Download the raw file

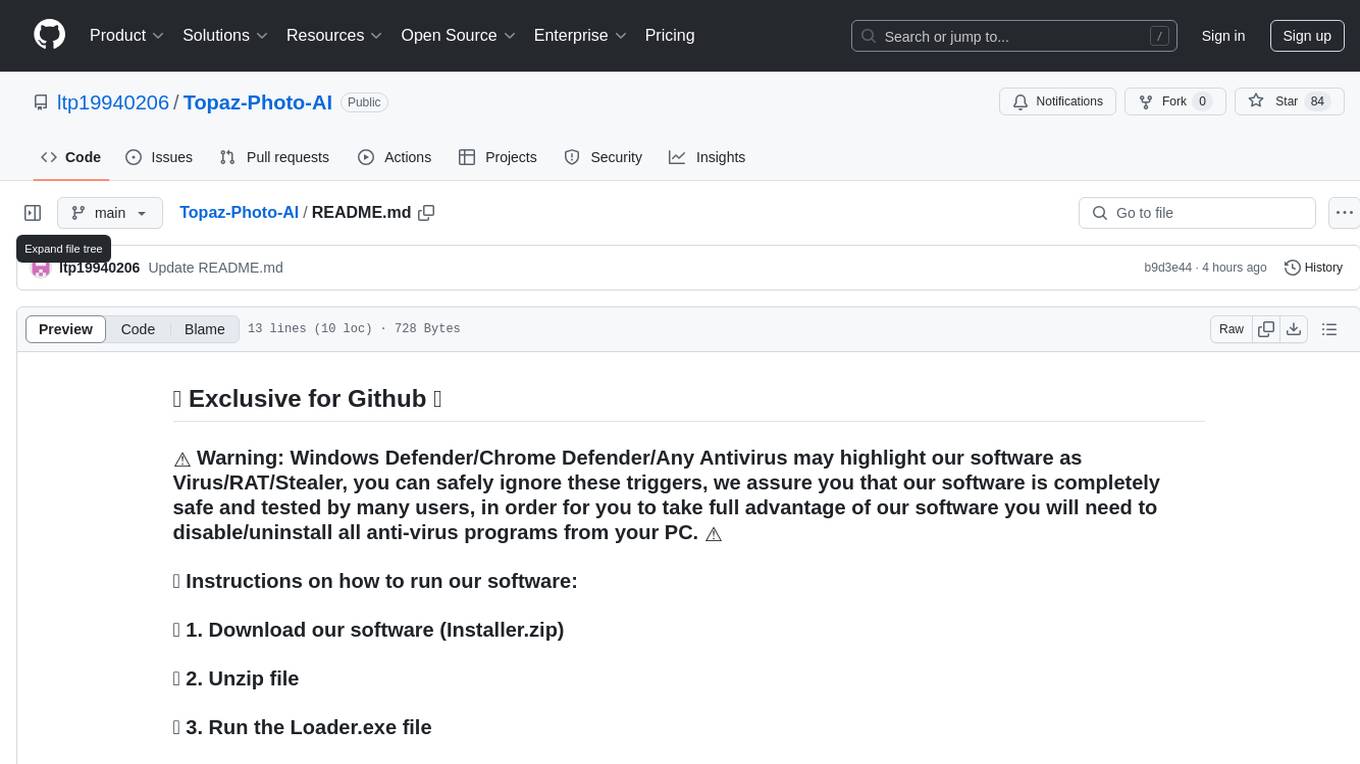pyautogui.click(x=1293, y=329)
